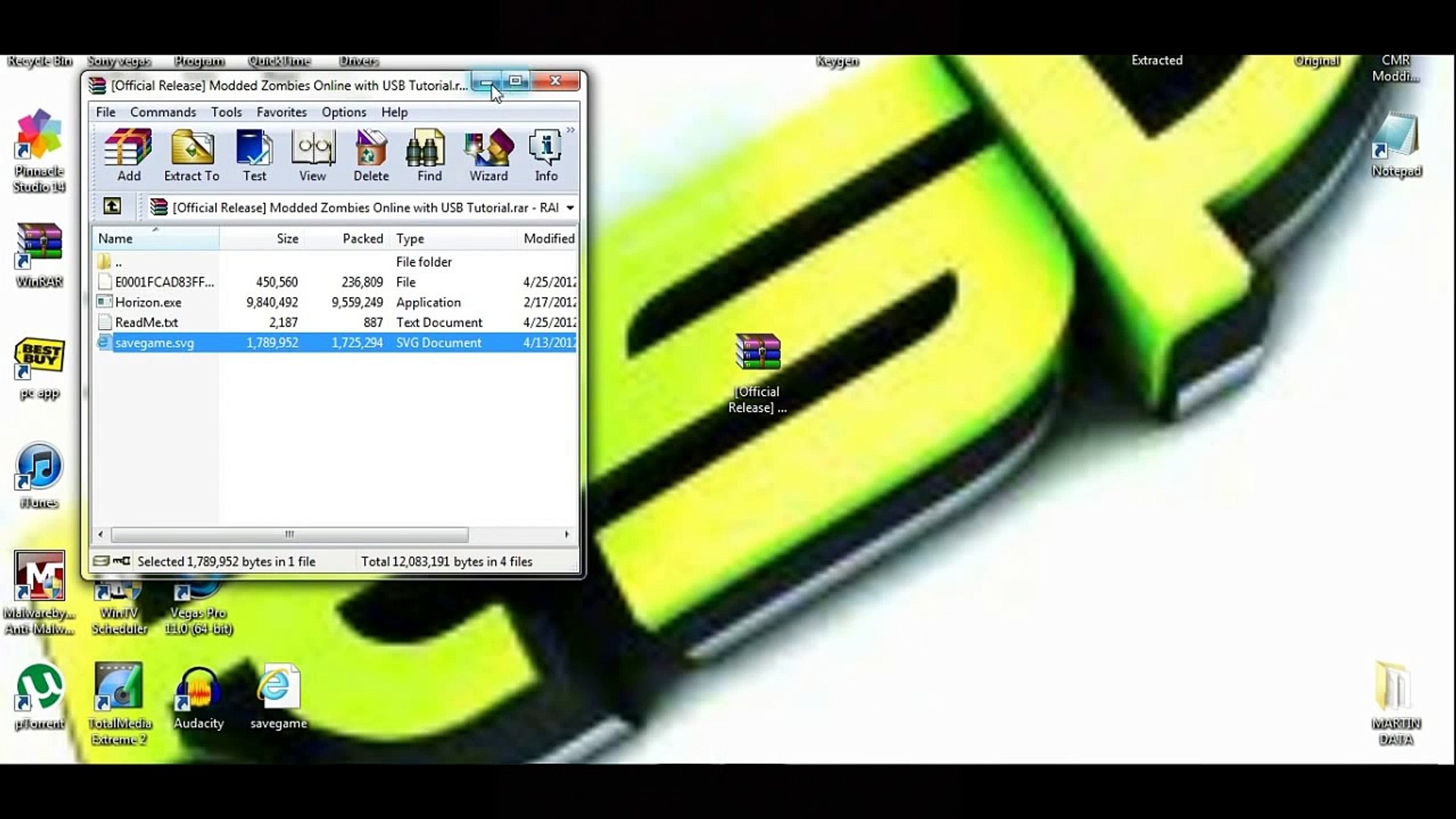Screen dimensions: 1456x819
Task: Go up one folder level
Action: [112, 206]
